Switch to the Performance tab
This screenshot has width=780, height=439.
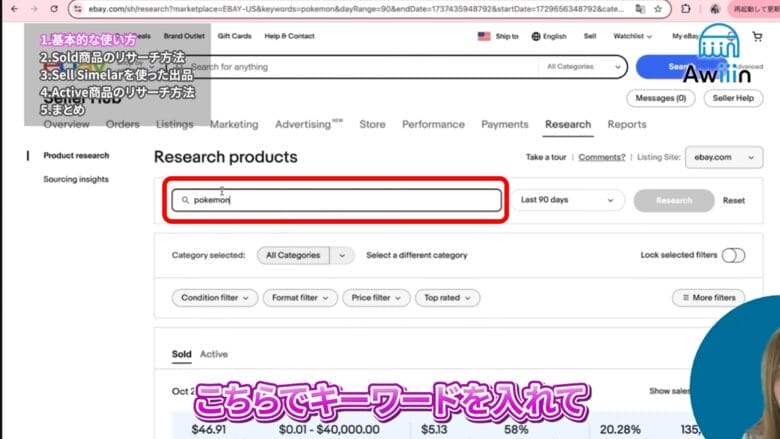click(433, 124)
